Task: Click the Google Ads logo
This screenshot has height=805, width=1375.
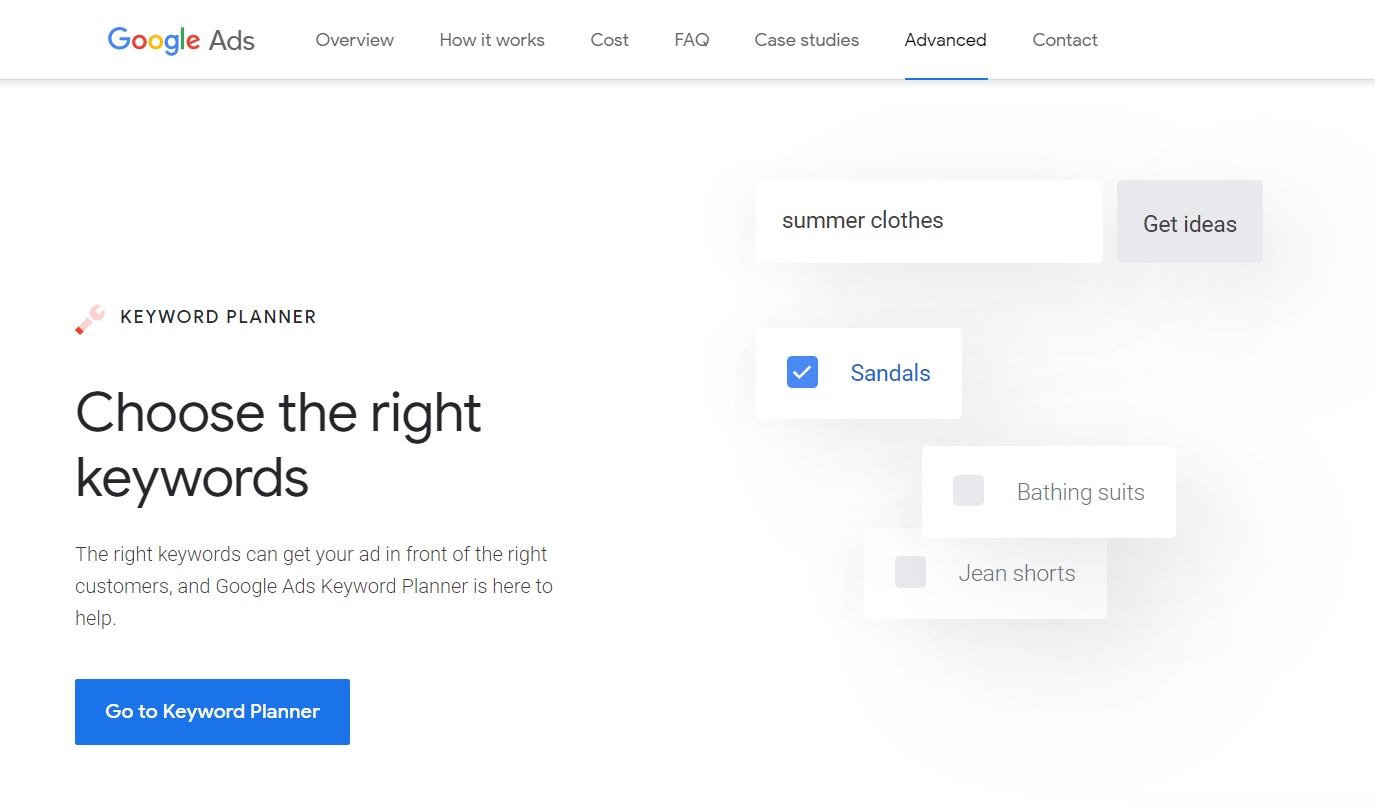Action: (x=181, y=40)
